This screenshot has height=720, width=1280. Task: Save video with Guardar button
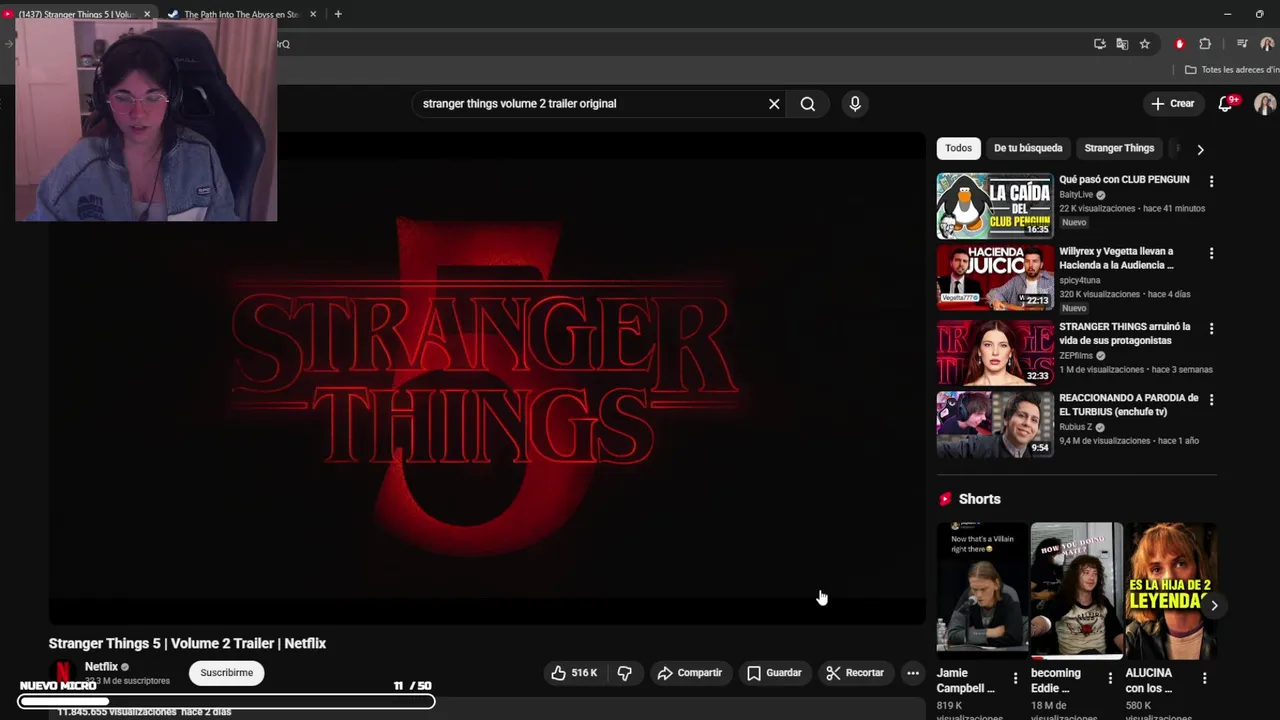775,673
